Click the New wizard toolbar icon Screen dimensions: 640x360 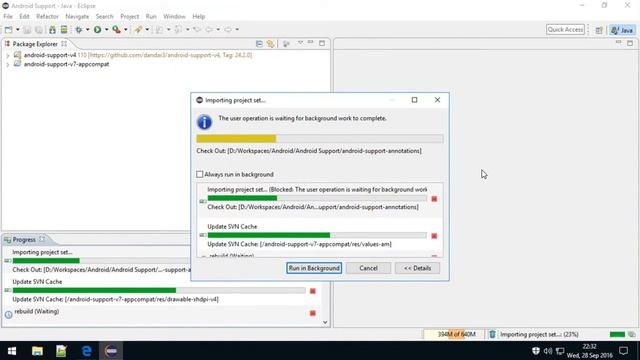pos(8,29)
